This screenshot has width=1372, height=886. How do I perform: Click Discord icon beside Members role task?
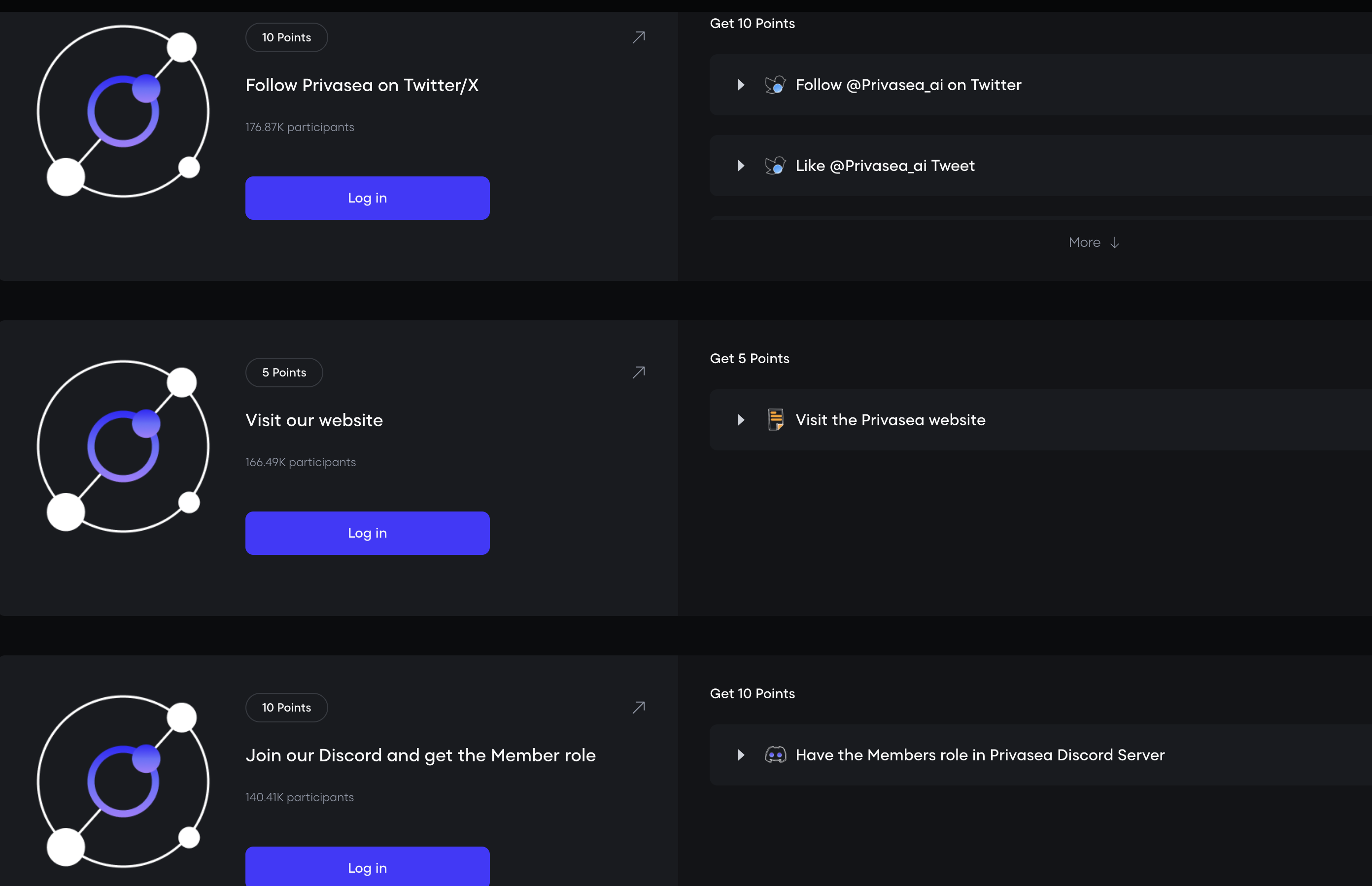[775, 755]
